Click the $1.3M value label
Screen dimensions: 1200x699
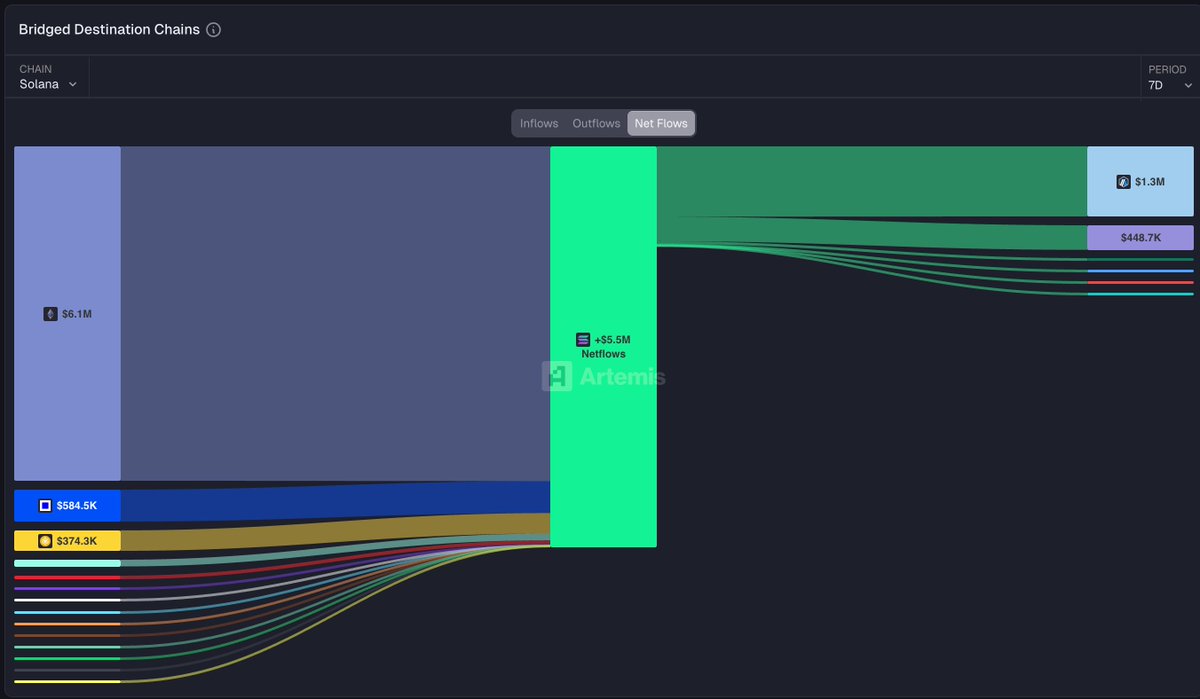(1150, 182)
